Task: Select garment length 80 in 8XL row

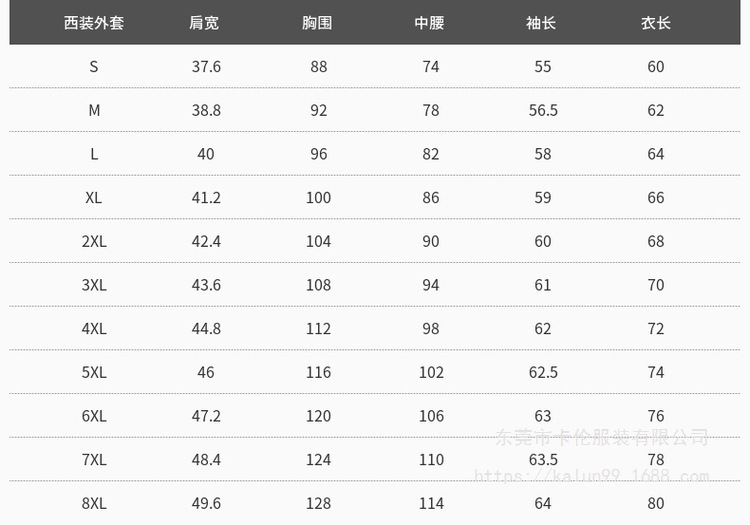Action: pos(656,504)
